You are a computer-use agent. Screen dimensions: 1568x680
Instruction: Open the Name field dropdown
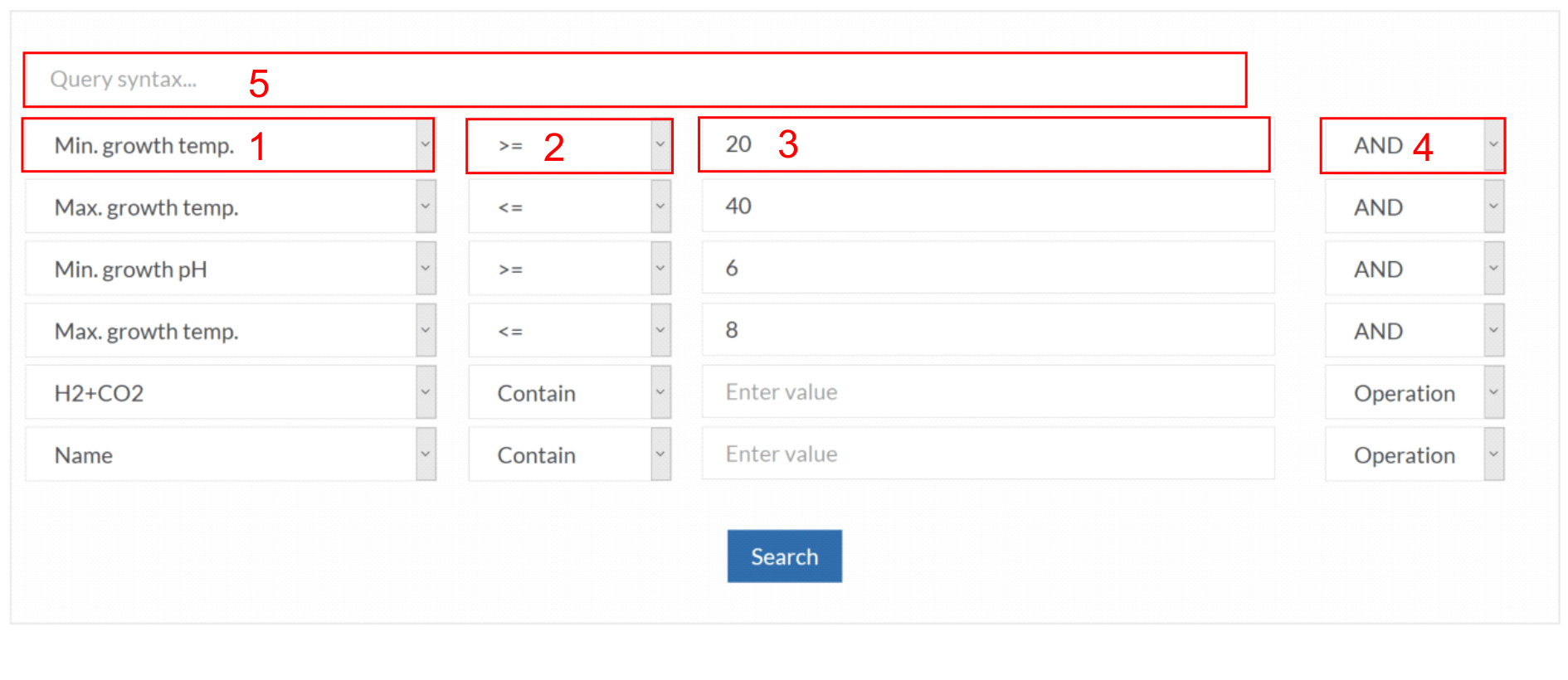pyautogui.click(x=230, y=454)
